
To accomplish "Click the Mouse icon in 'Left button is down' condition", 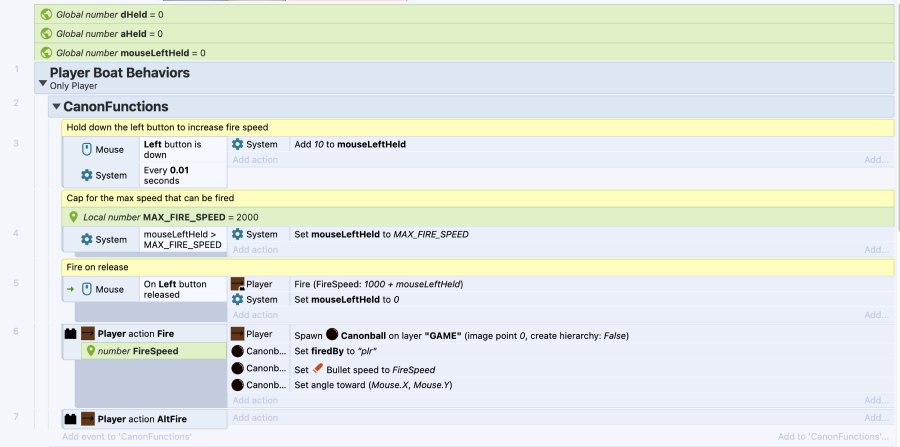I will point(87,150).
